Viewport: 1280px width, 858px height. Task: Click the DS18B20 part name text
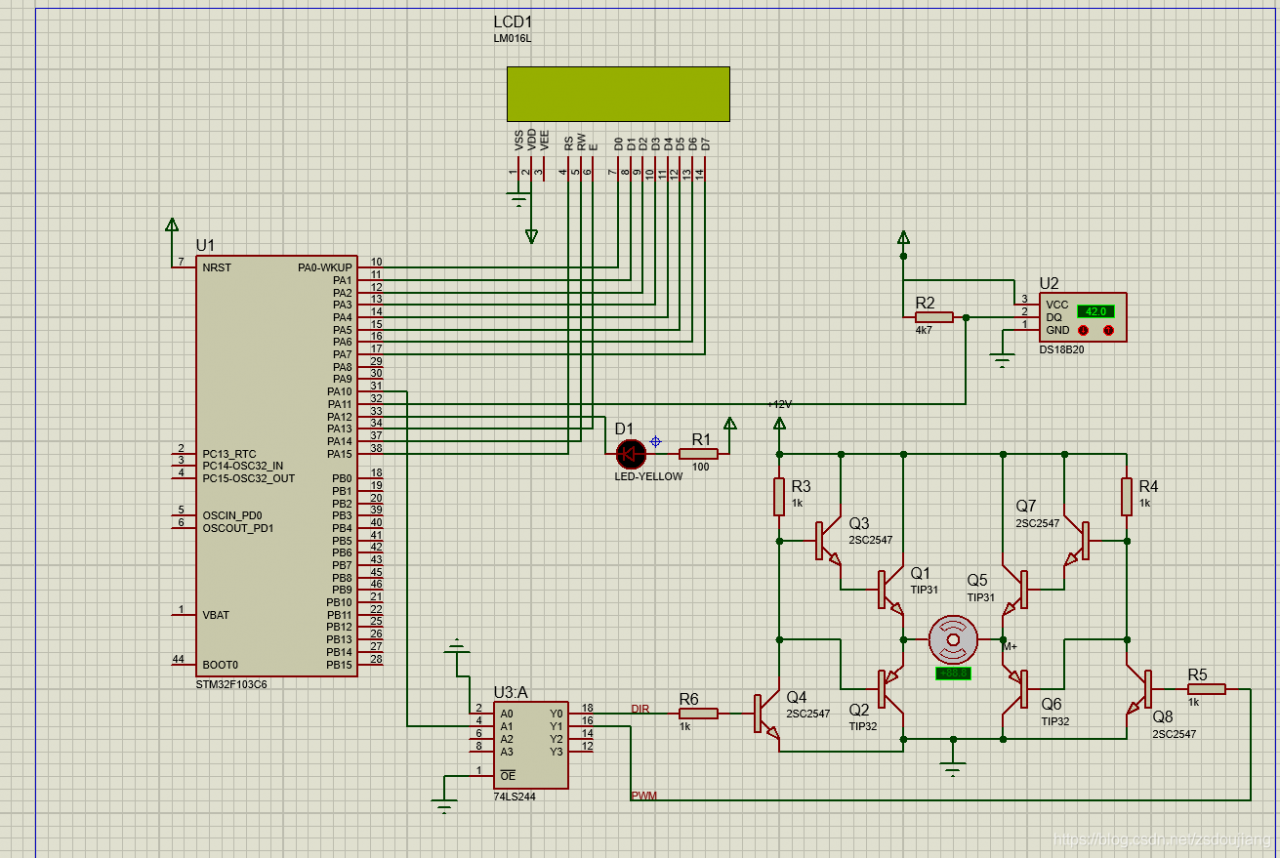tap(1062, 350)
